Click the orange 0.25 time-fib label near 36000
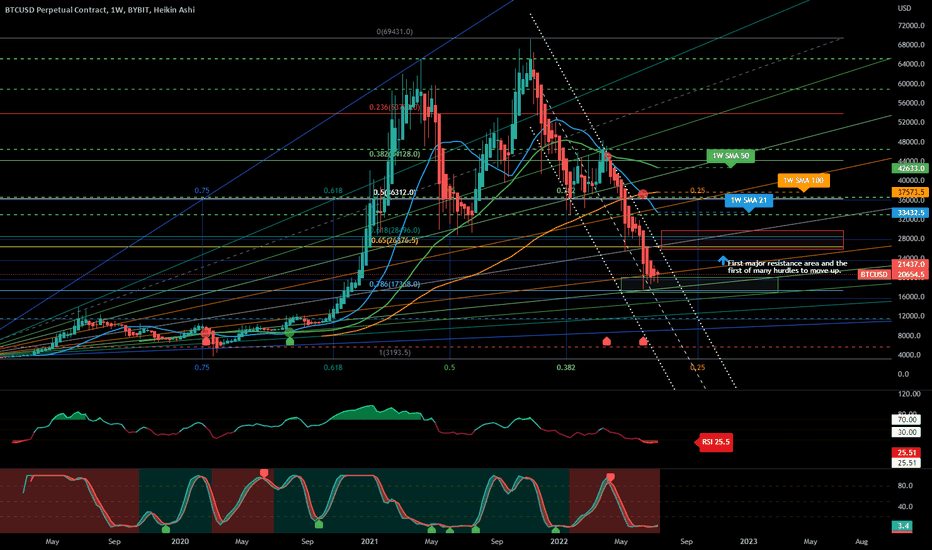Image resolution: width=932 pixels, height=550 pixels. click(x=697, y=191)
